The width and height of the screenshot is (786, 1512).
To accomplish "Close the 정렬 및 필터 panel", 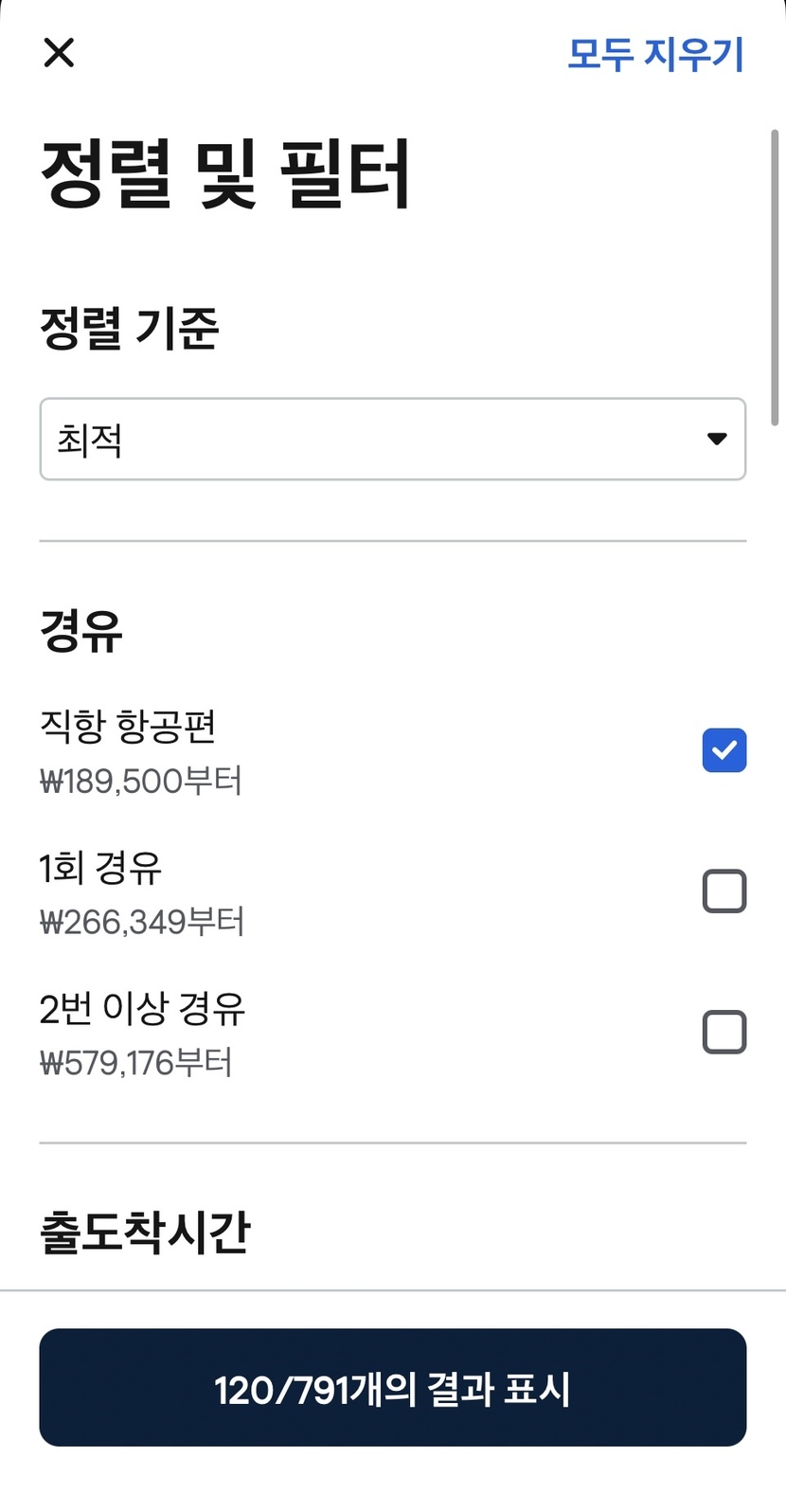I will point(59,53).
